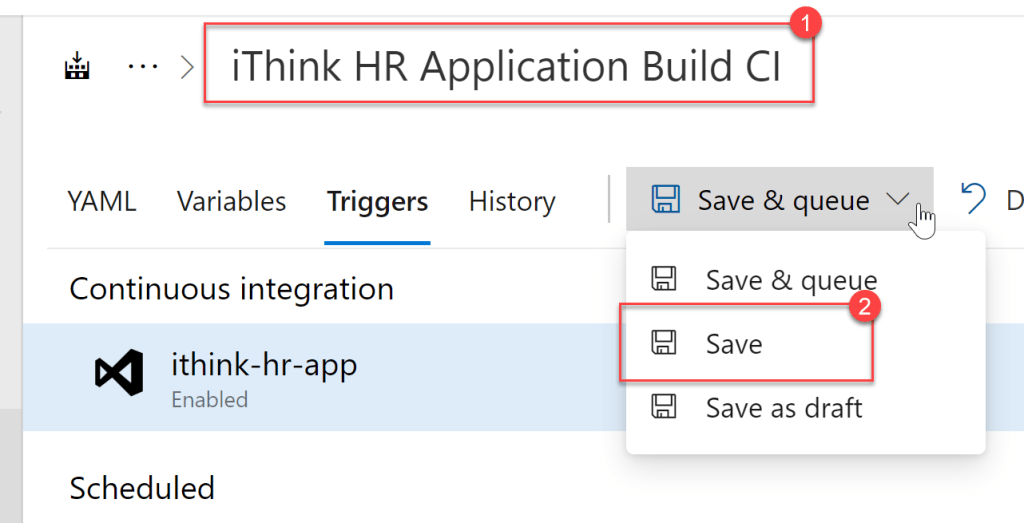Click the pipeline name iThink HR Application Build CI
The width and height of the screenshot is (1024, 523).
click(x=506, y=67)
